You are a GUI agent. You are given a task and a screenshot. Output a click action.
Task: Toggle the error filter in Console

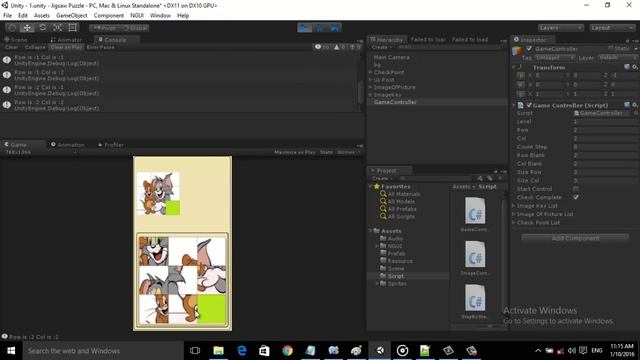[355, 47]
